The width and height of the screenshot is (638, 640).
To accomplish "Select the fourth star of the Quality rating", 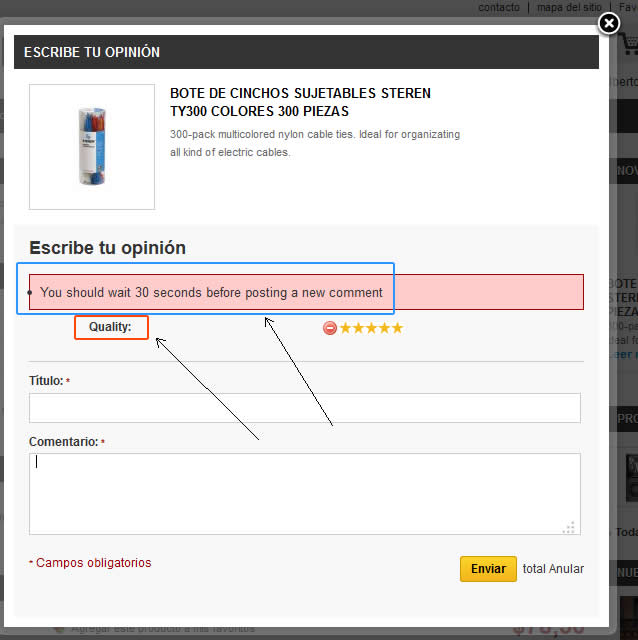I will point(385,328).
